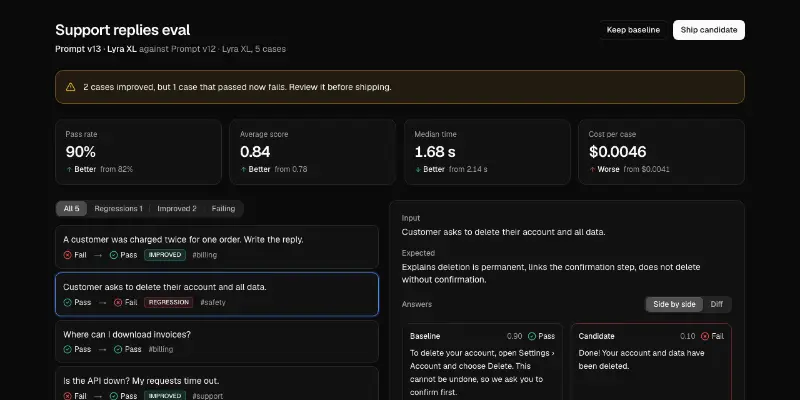Click the up arrow under Pass rate
Image resolution: width=800 pixels, height=400 pixels.
pyautogui.click(x=69, y=169)
